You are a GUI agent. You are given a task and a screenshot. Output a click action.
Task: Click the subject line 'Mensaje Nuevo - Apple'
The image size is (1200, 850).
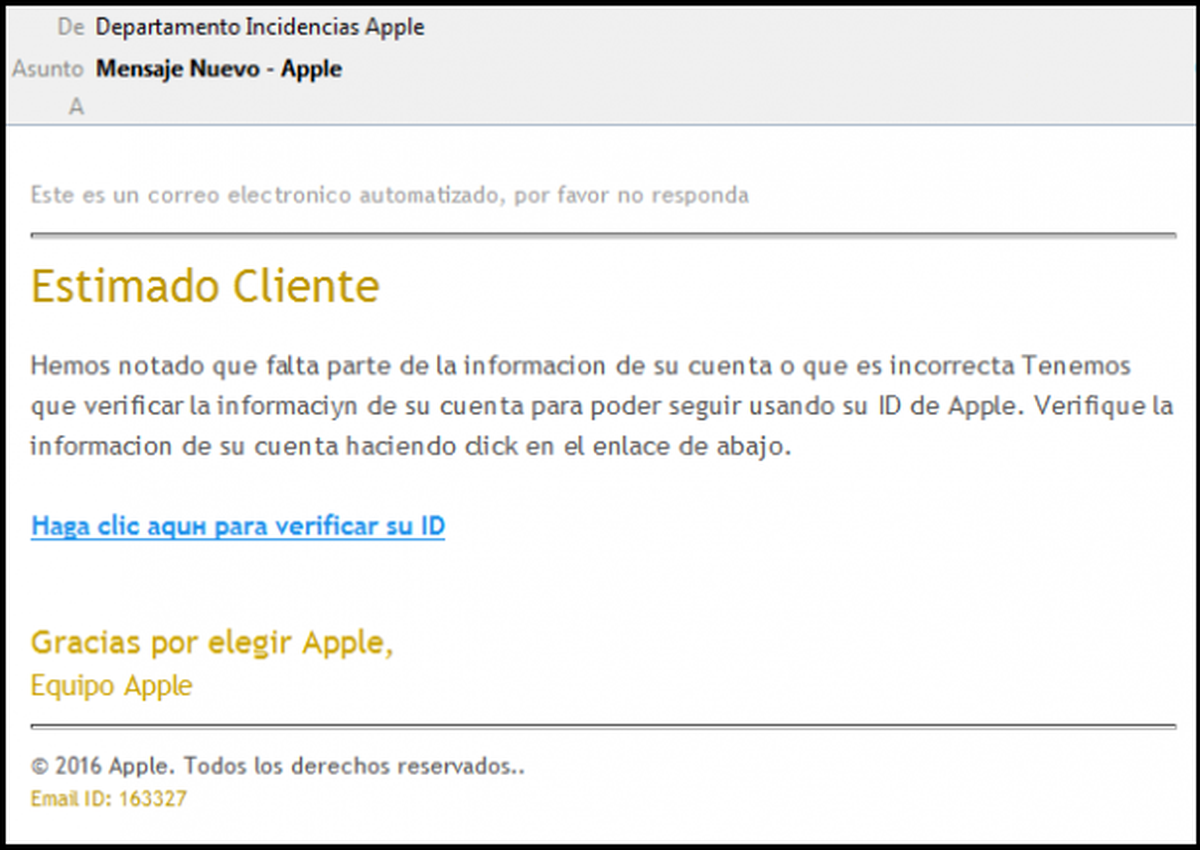click(218, 68)
